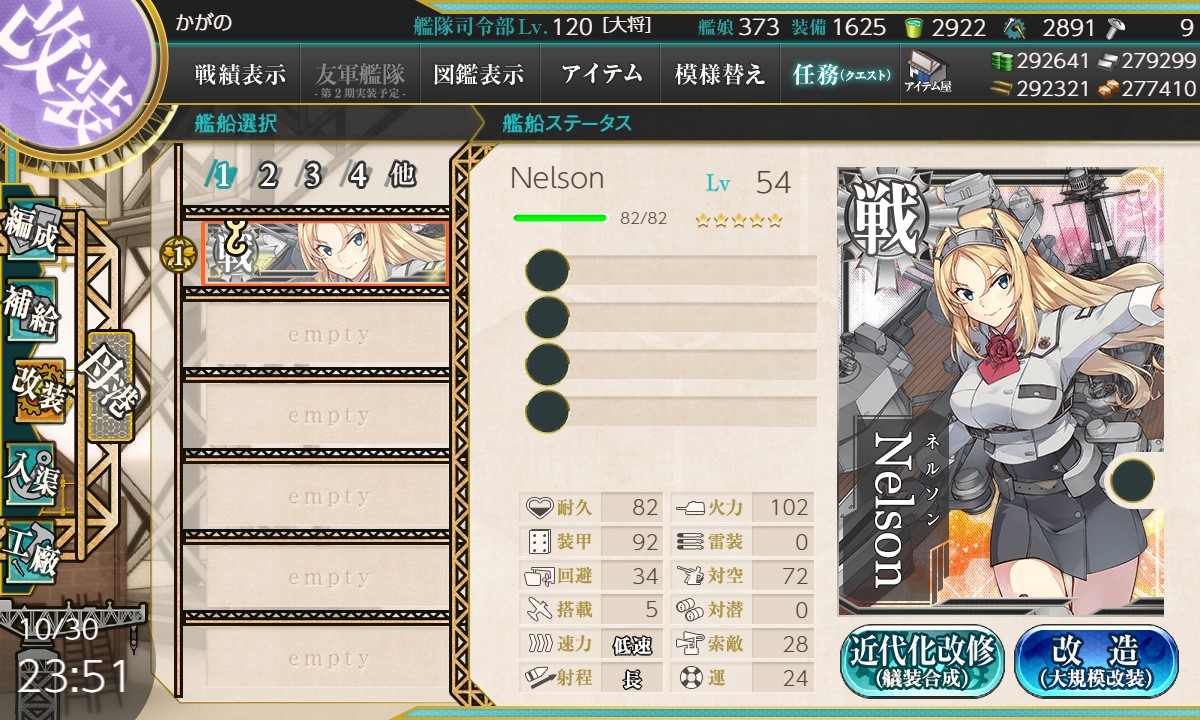
Task: Click the 改造 major remodel button
Action: click(x=1096, y=661)
